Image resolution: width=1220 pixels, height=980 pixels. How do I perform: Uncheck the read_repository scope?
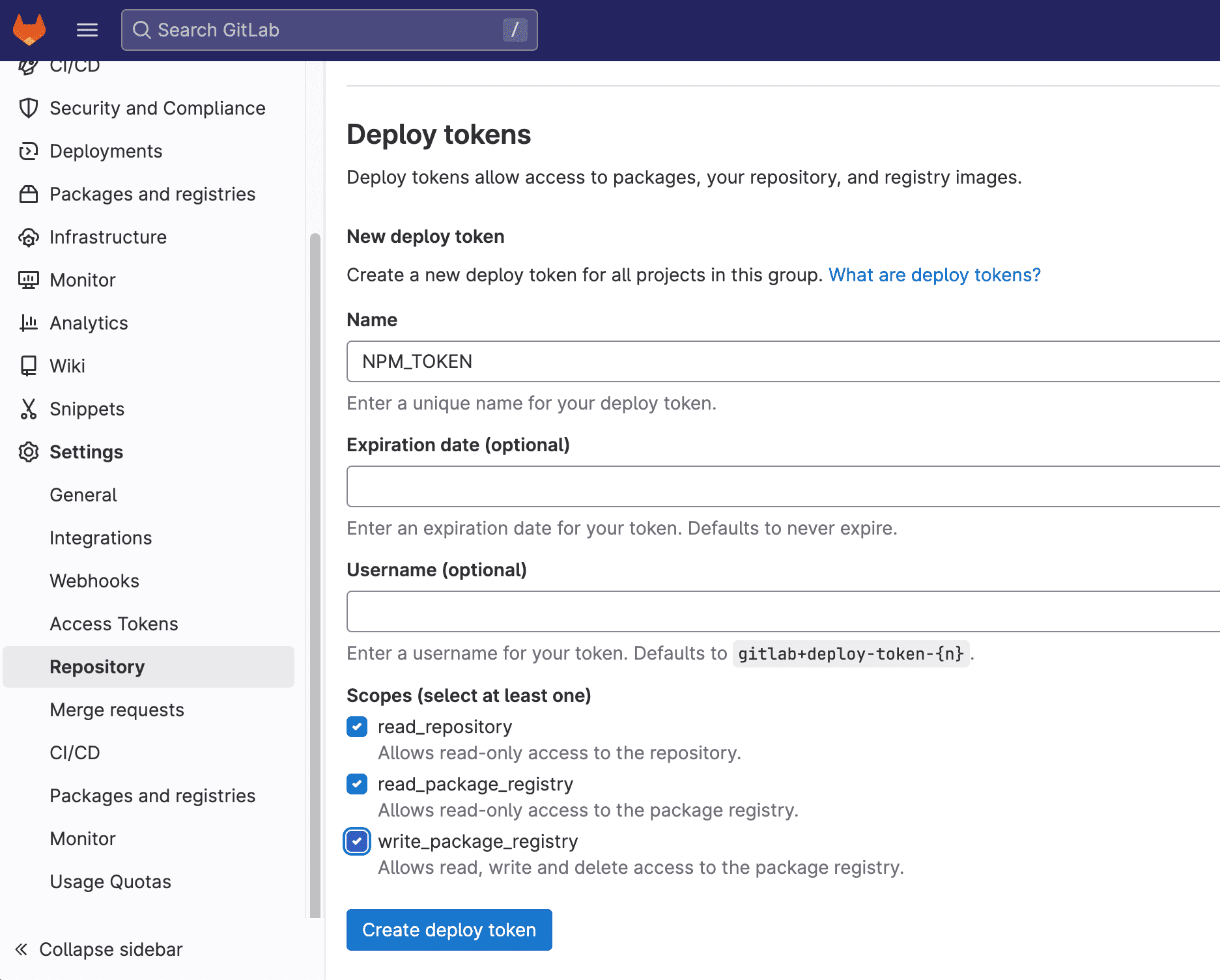356,727
